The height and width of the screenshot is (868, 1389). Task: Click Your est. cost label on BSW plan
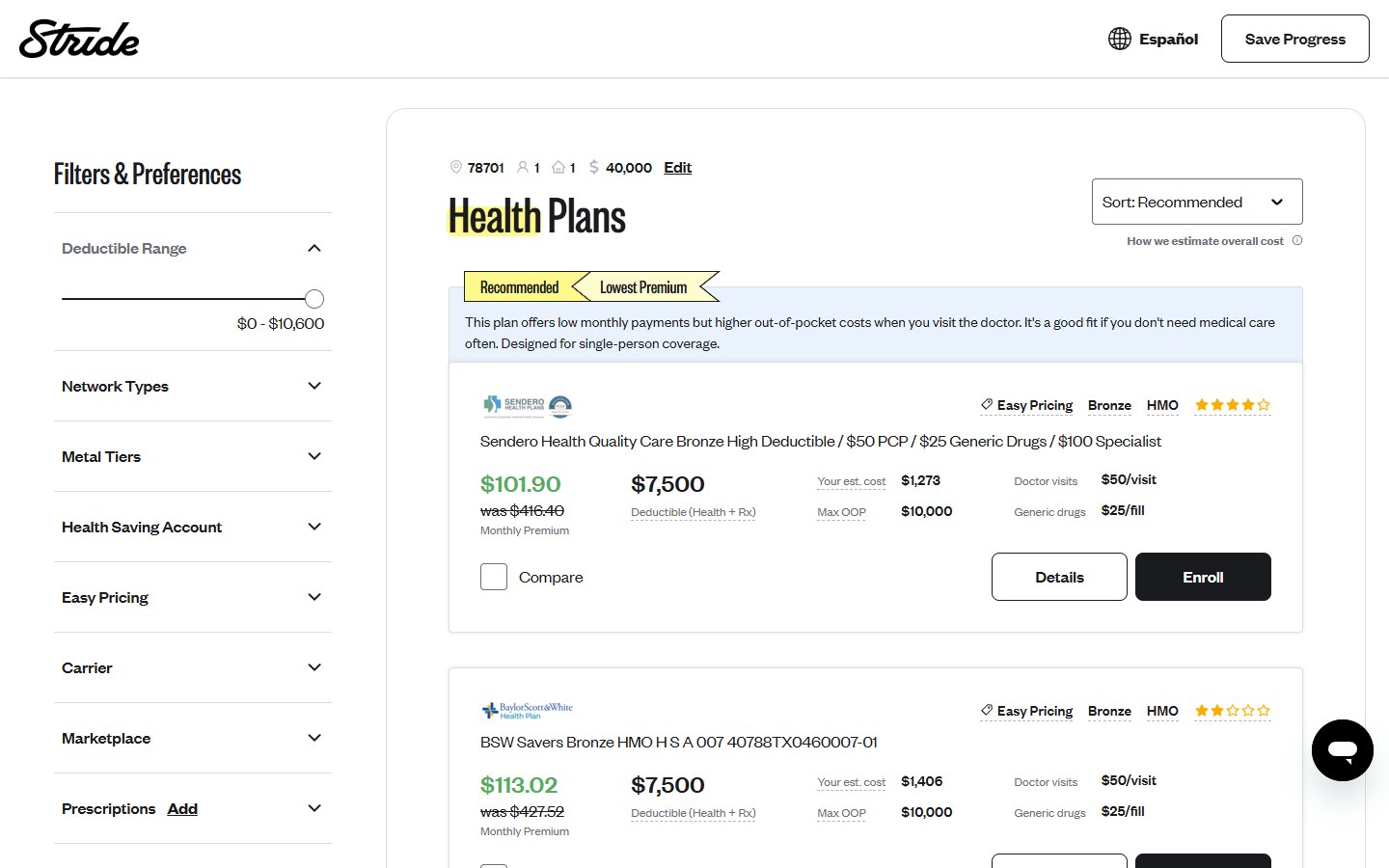pos(851,782)
